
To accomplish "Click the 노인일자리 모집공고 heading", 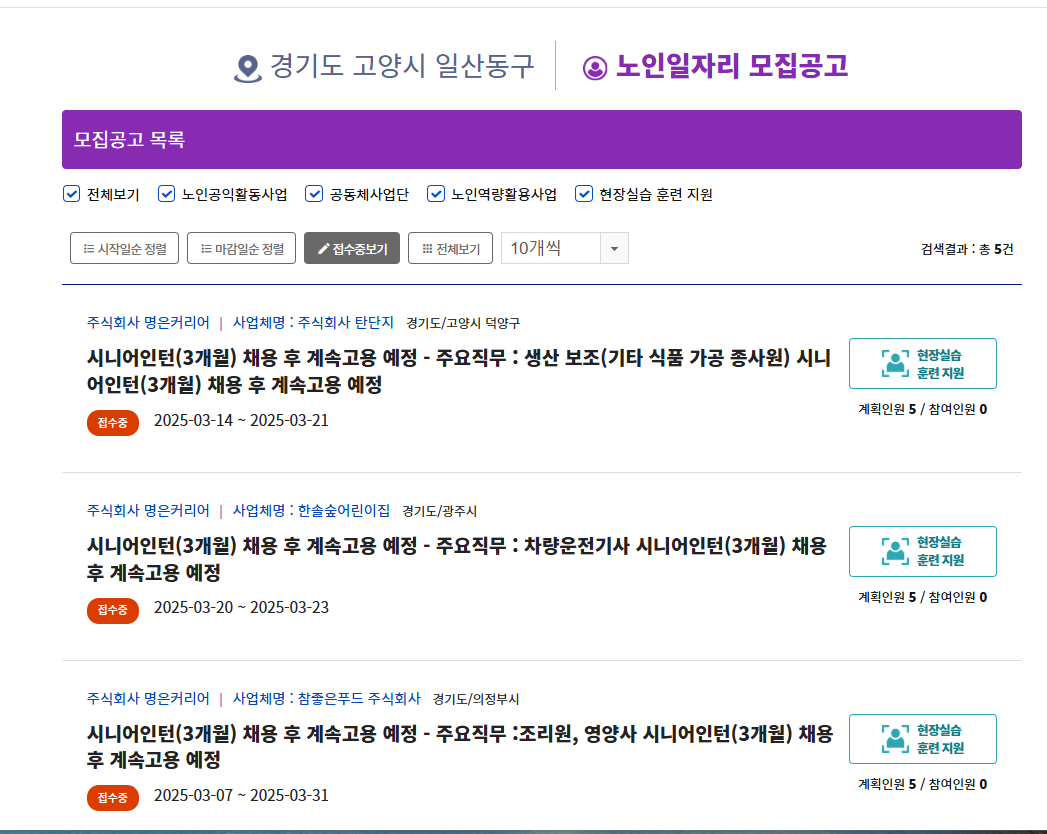I will coord(732,65).
